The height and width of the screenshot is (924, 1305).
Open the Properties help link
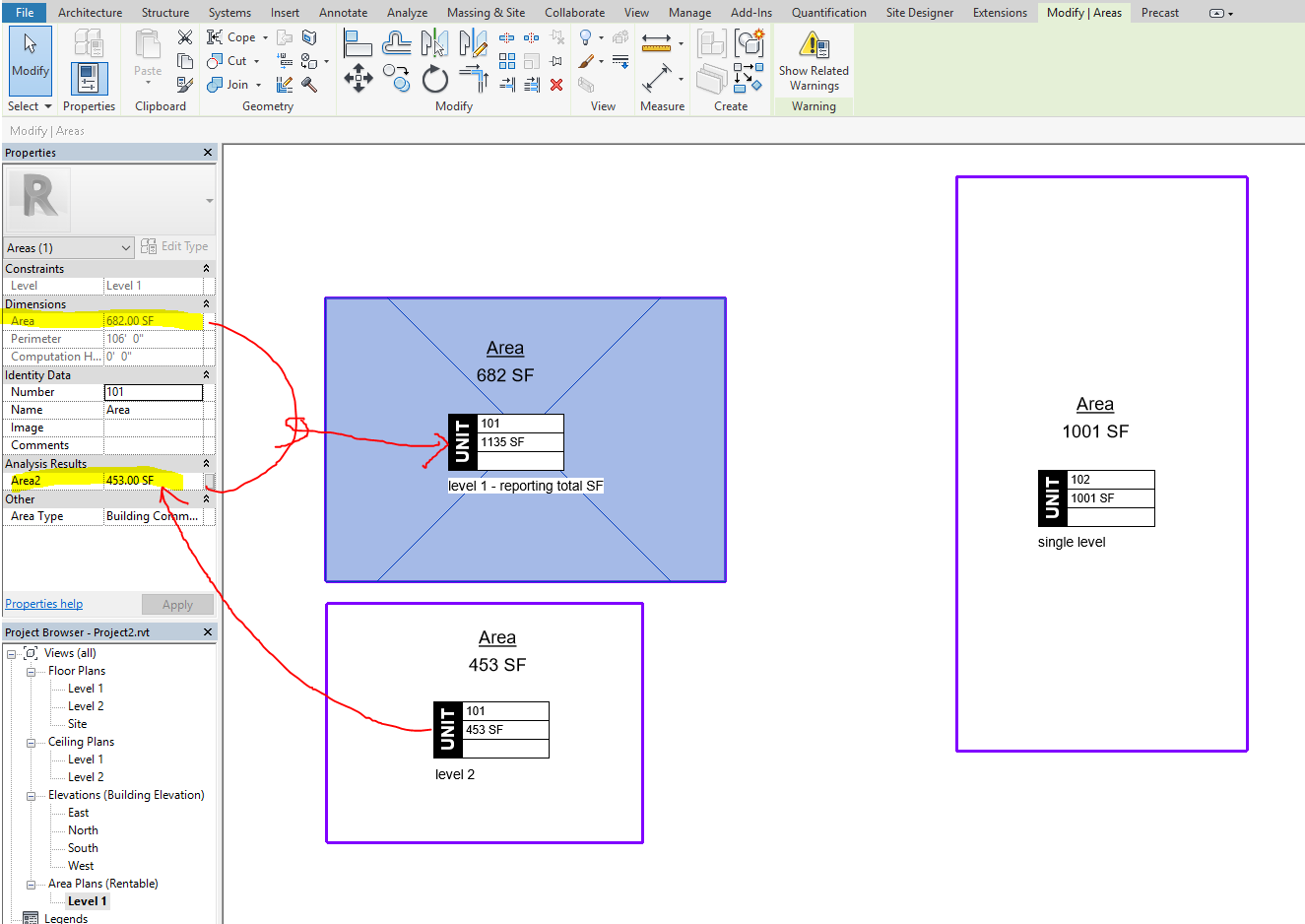43,603
